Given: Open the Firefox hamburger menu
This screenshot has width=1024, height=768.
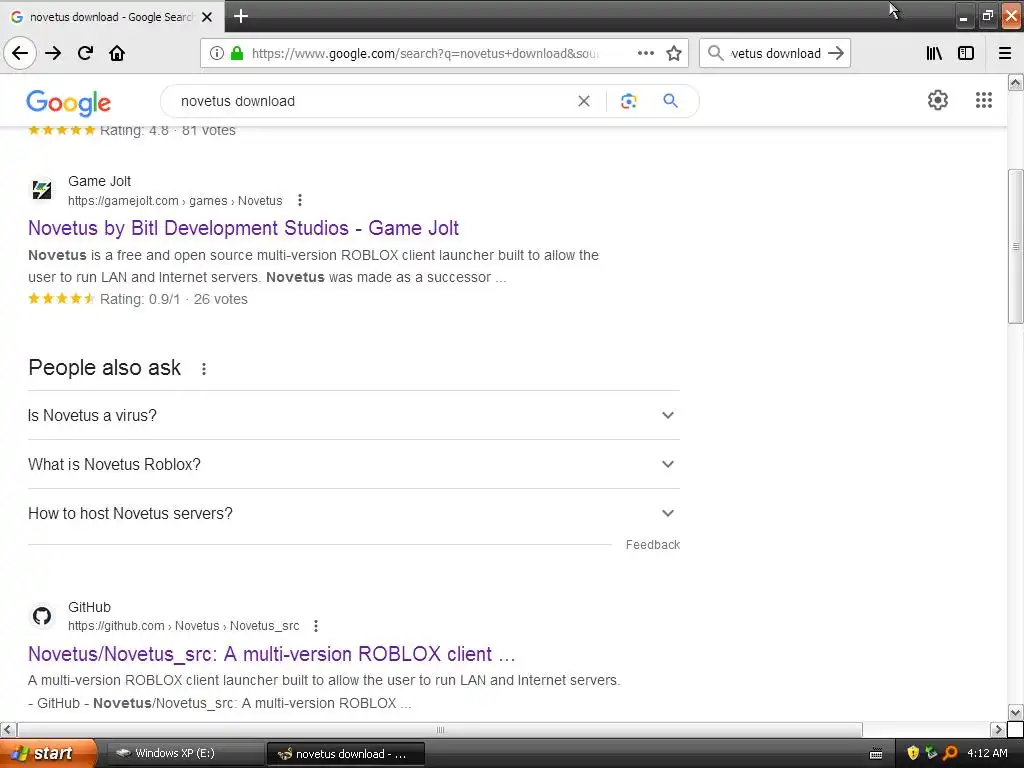Looking at the screenshot, I should point(1005,54).
